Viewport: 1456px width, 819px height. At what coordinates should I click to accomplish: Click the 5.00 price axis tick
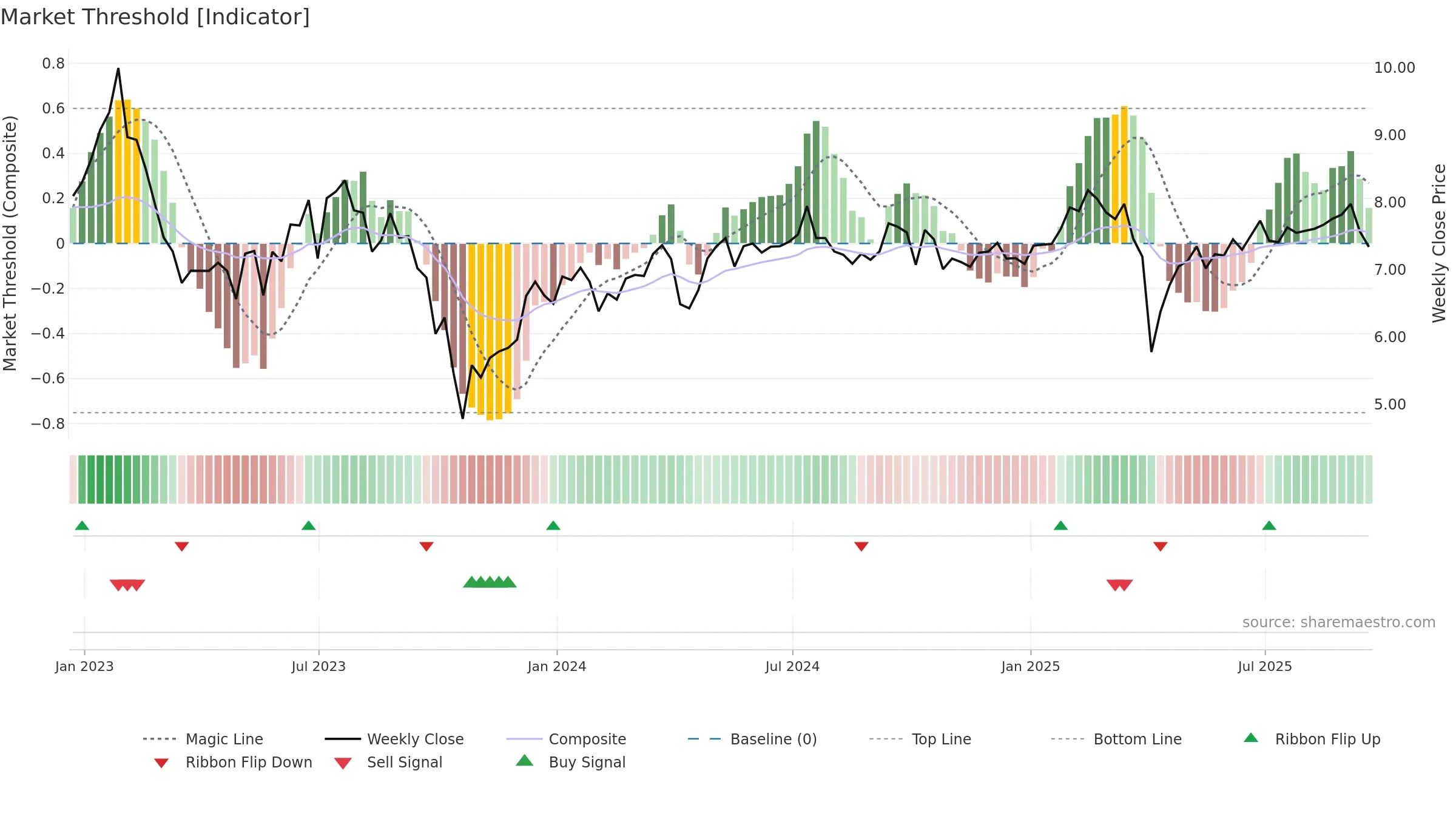(1390, 404)
